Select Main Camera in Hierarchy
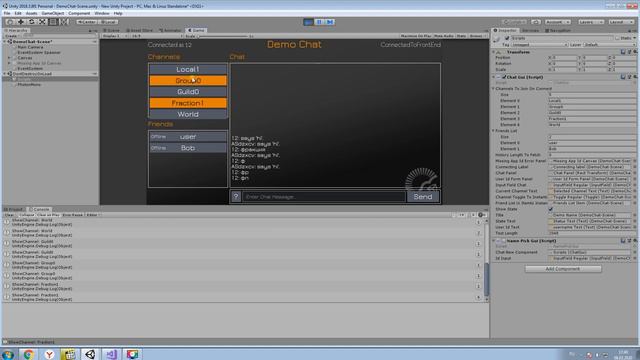 (x=30, y=47)
